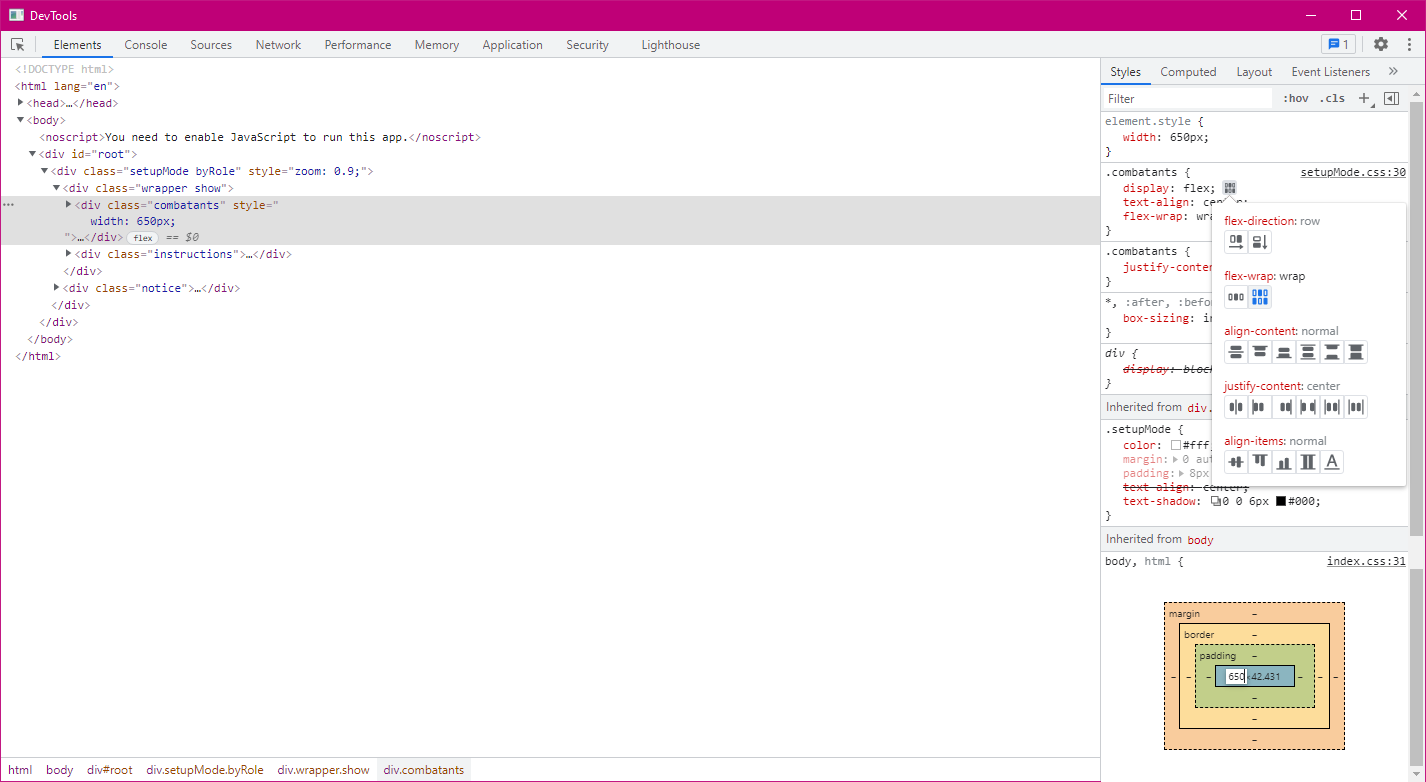
Task: Set align-items to stretch
Action: tap(1308, 462)
